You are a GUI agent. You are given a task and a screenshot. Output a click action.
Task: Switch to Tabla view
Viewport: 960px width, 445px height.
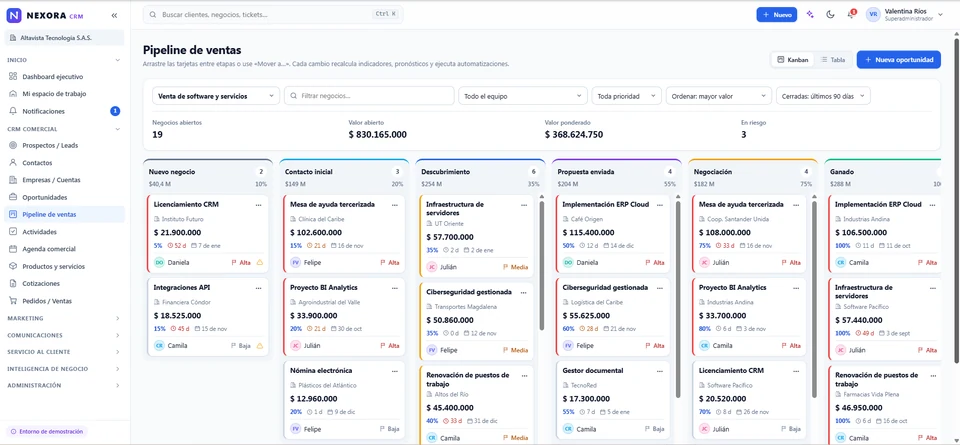pos(833,60)
